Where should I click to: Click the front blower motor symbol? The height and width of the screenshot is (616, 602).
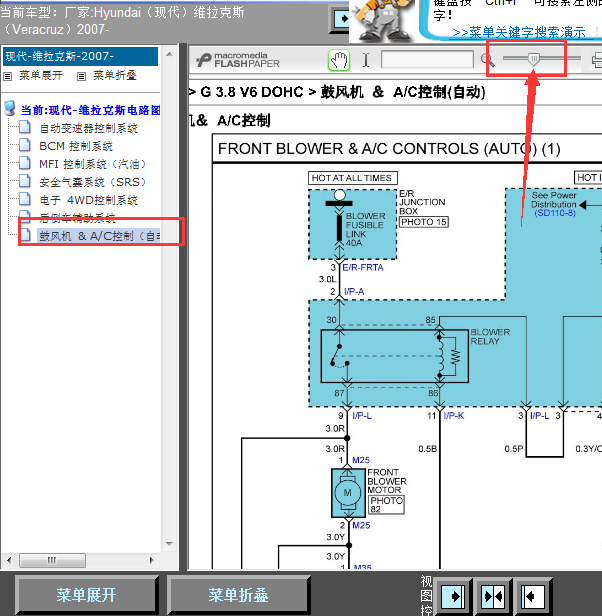[348, 493]
